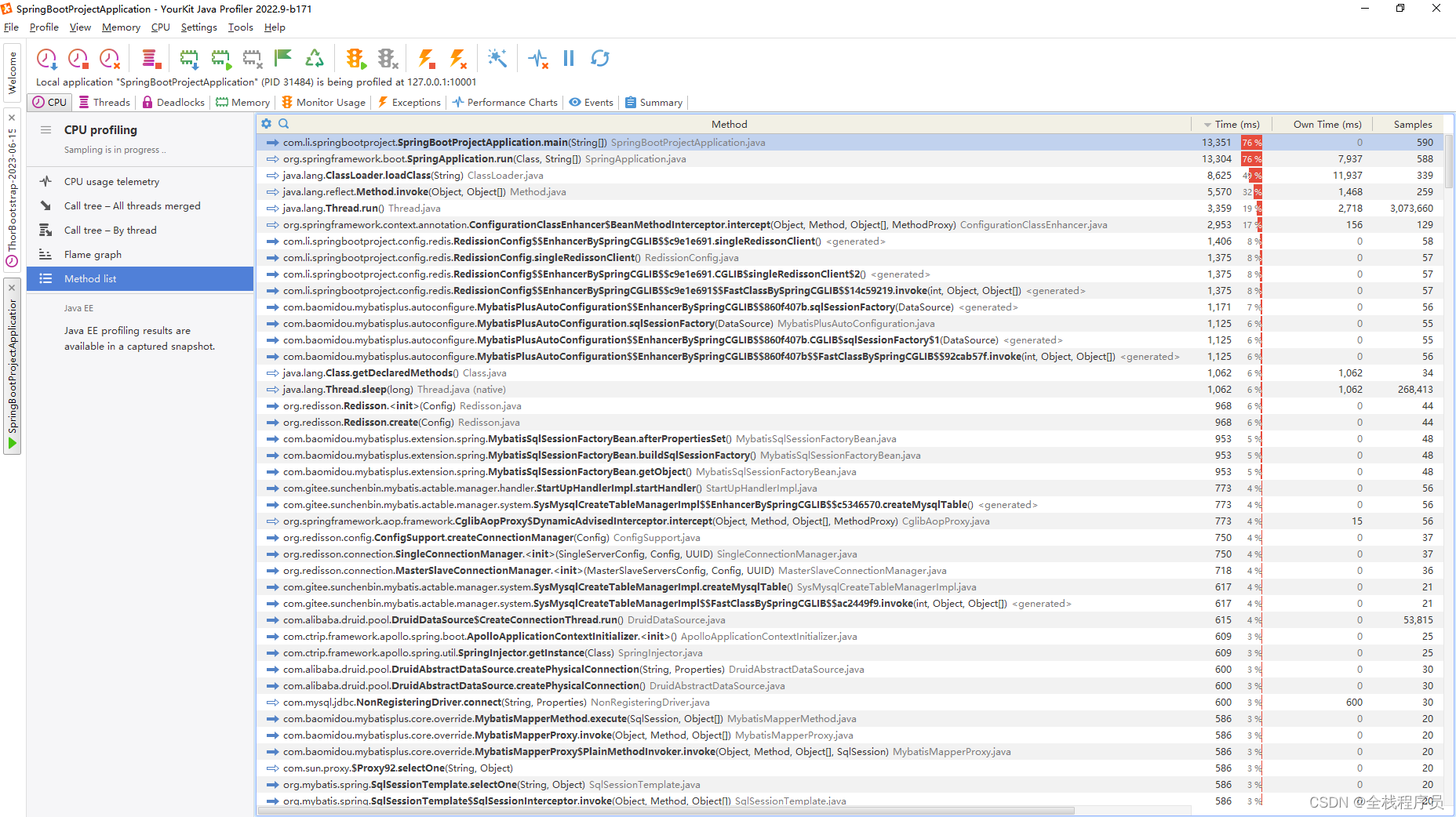Capture memory snapshot with the memory-chip download icon
Screen dimensions: 1456x817
[x=189, y=59]
